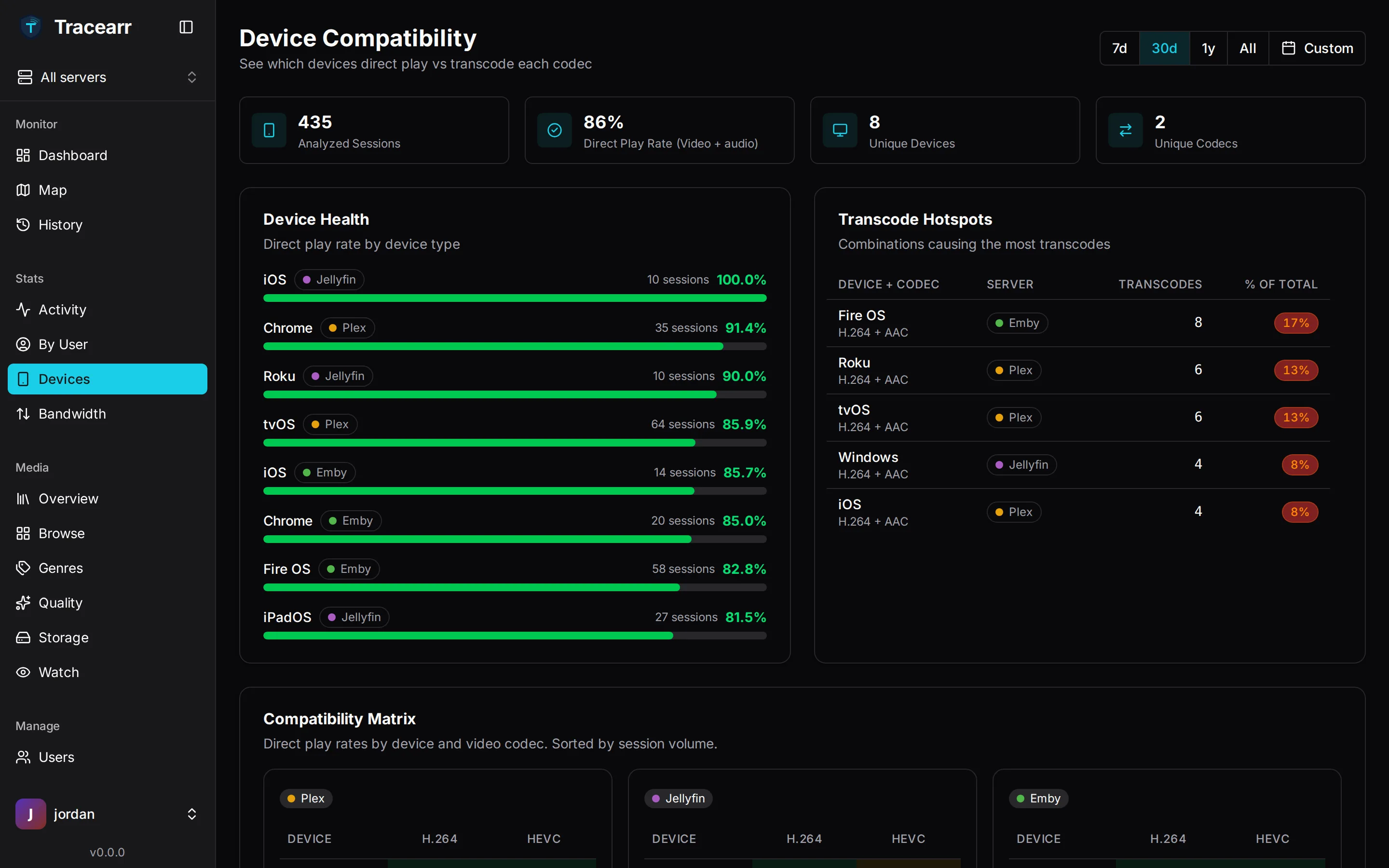Open the Watch page
The image size is (1389, 868).
click(108, 672)
